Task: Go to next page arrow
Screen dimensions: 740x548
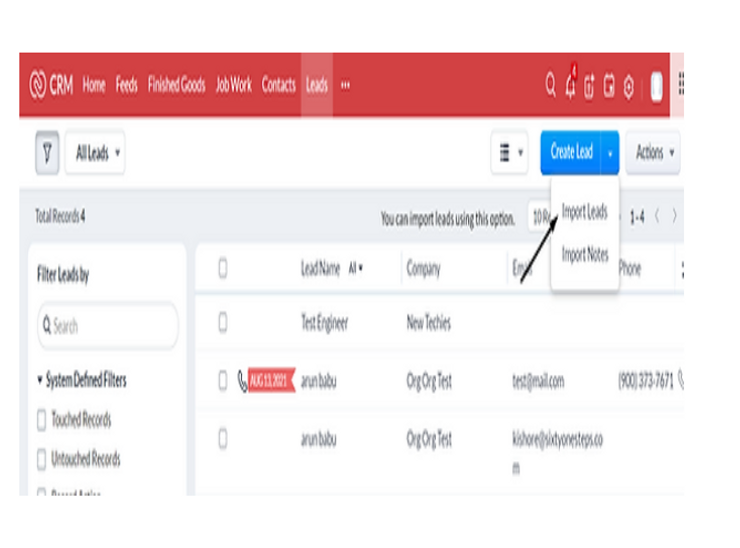Action: [x=674, y=216]
